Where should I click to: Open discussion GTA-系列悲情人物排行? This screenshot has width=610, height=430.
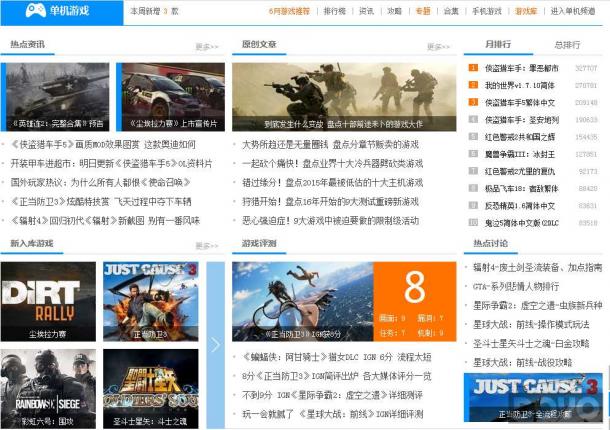point(516,286)
